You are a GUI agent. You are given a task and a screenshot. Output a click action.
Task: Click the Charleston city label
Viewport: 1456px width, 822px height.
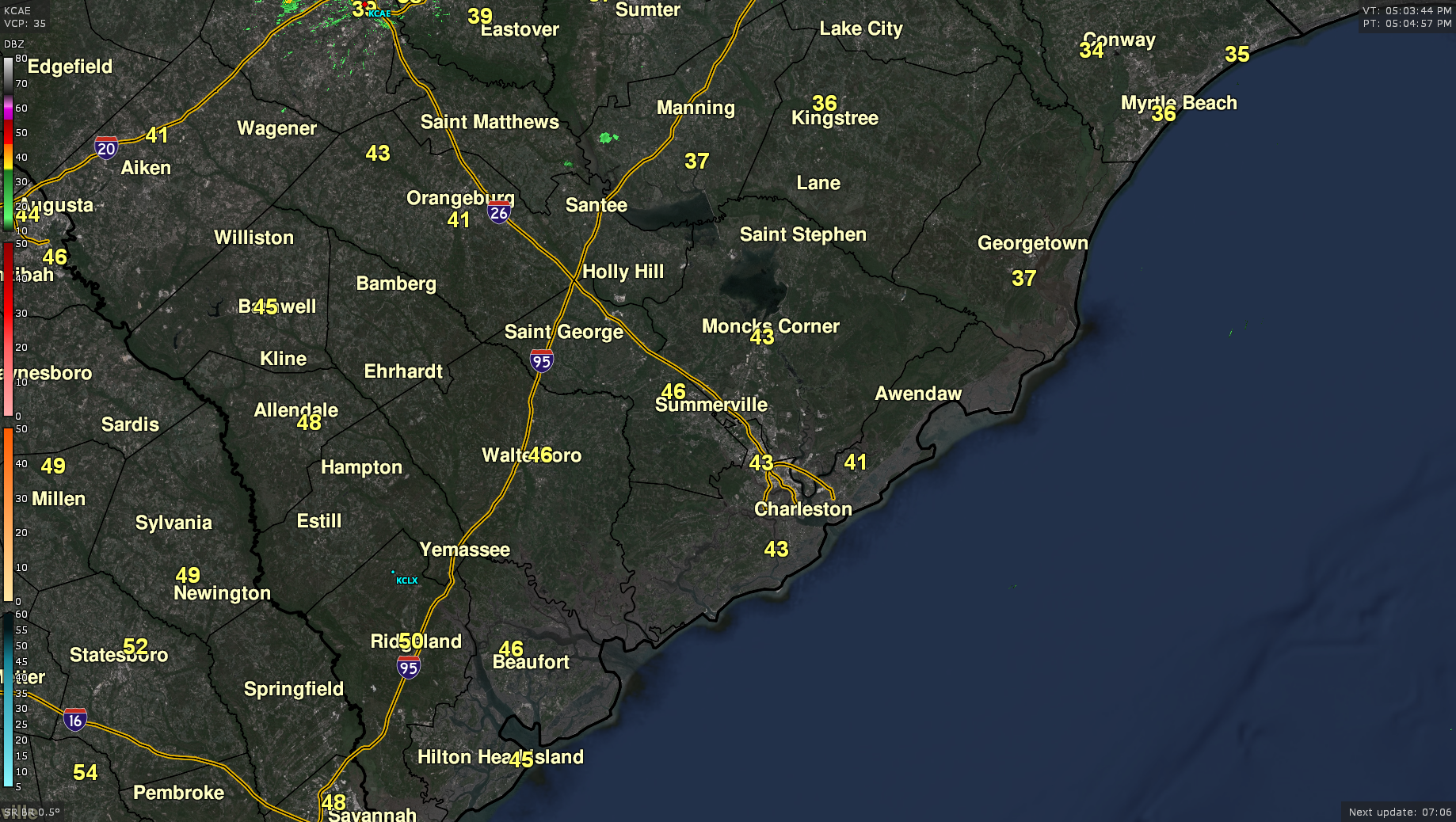click(802, 509)
